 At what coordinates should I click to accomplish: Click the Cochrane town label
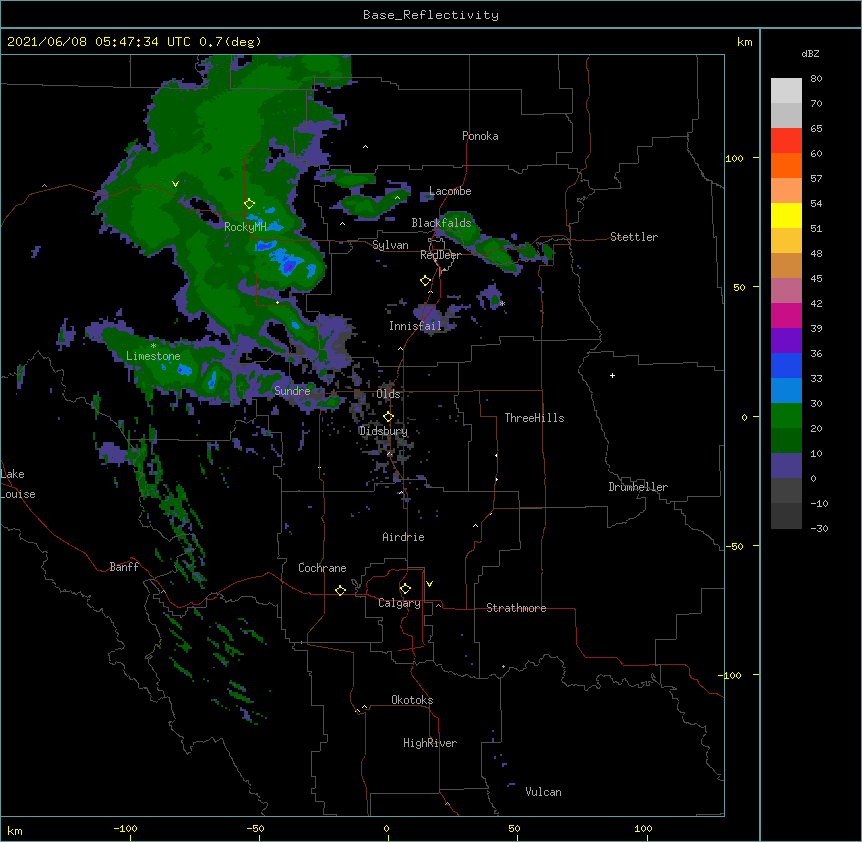click(x=322, y=568)
